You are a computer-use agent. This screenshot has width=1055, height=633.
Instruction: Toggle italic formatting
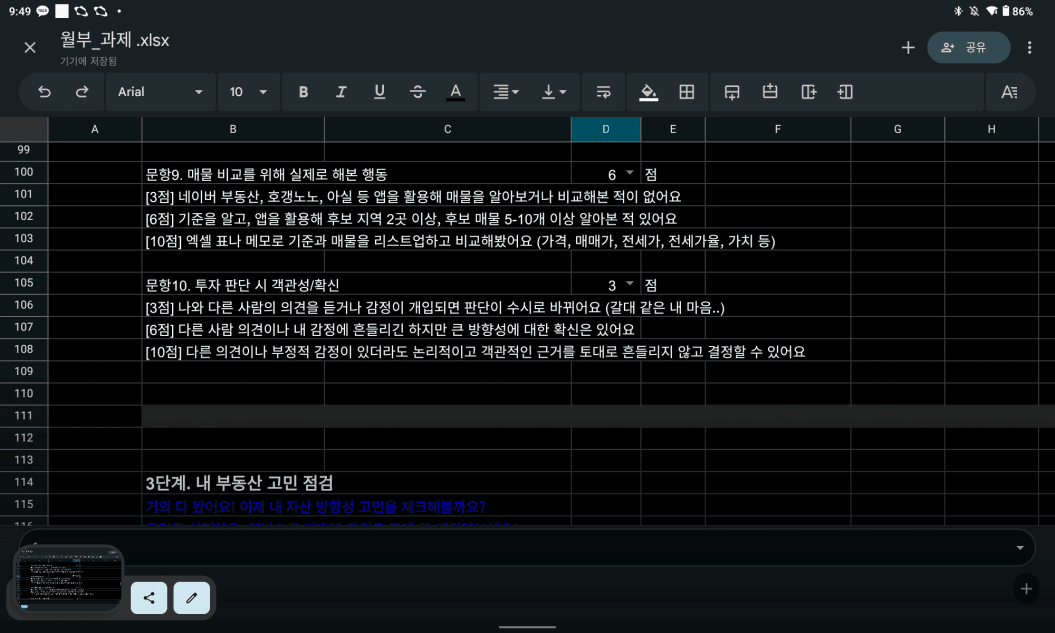coord(341,92)
